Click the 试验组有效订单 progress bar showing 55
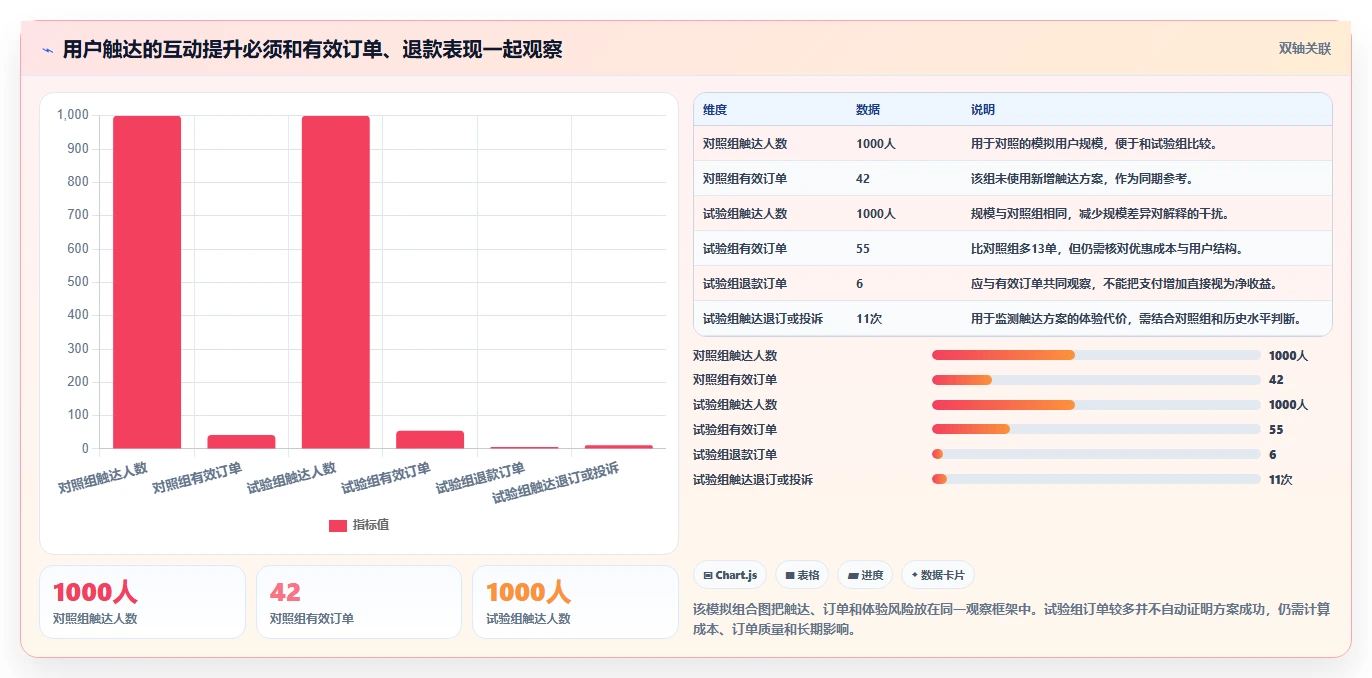 pyautogui.click(x=1096, y=430)
